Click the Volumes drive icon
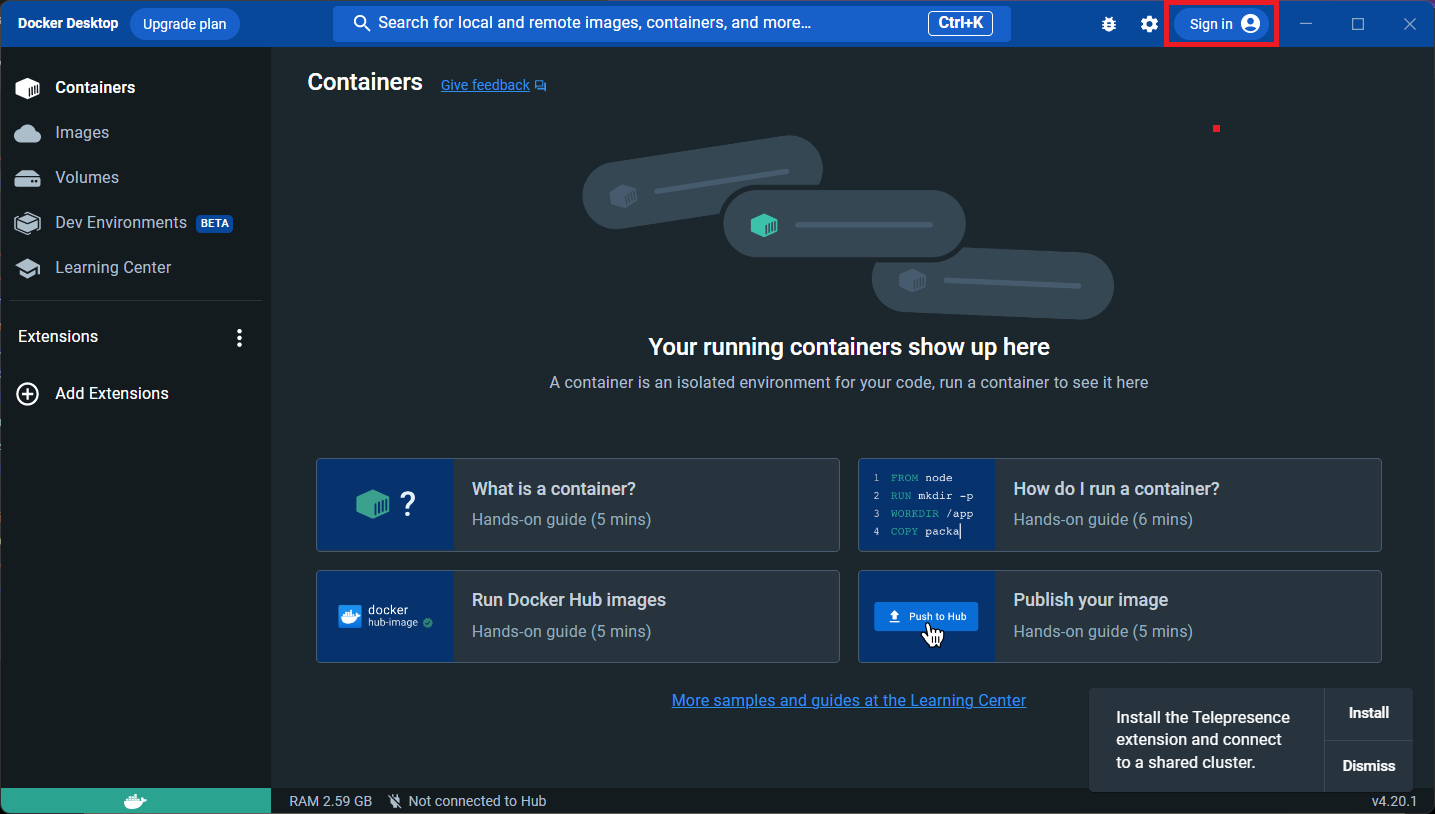Screen dimensions: 1435x814 click(28, 178)
